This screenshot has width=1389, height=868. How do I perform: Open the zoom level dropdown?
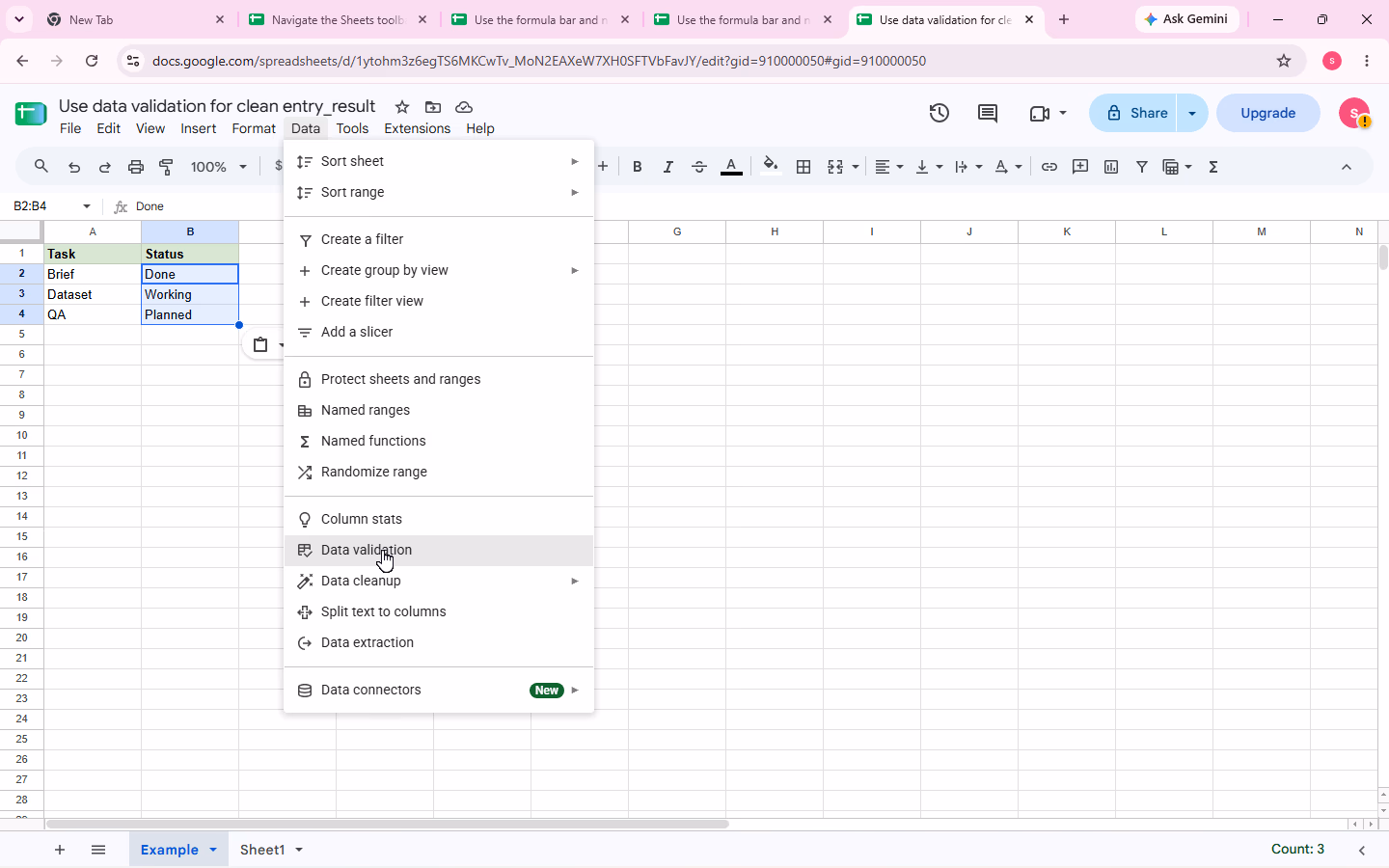(x=219, y=167)
